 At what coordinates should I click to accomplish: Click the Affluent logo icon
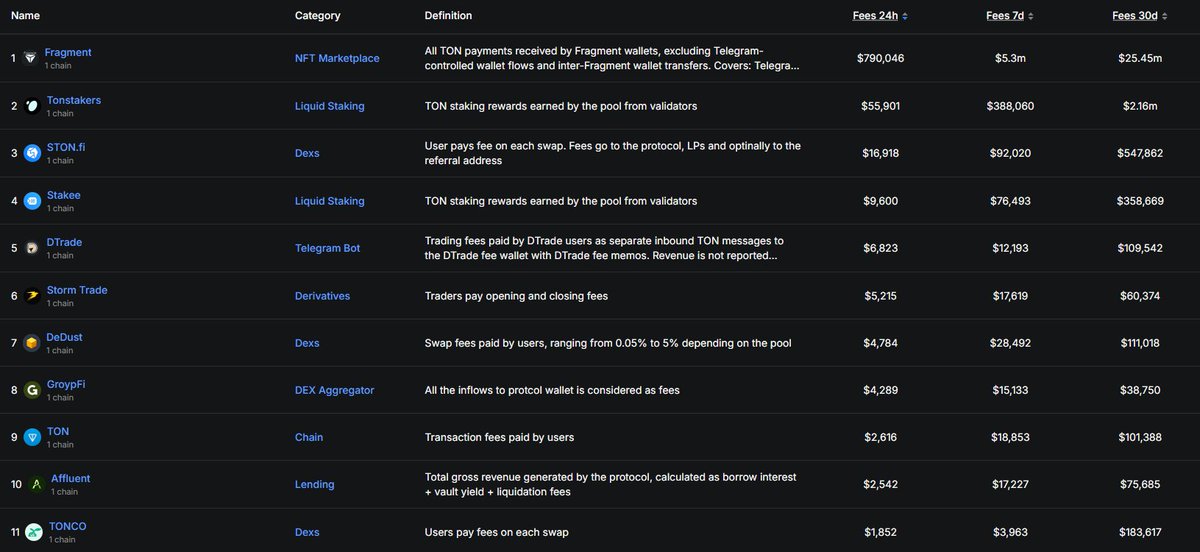click(x=36, y=485)
